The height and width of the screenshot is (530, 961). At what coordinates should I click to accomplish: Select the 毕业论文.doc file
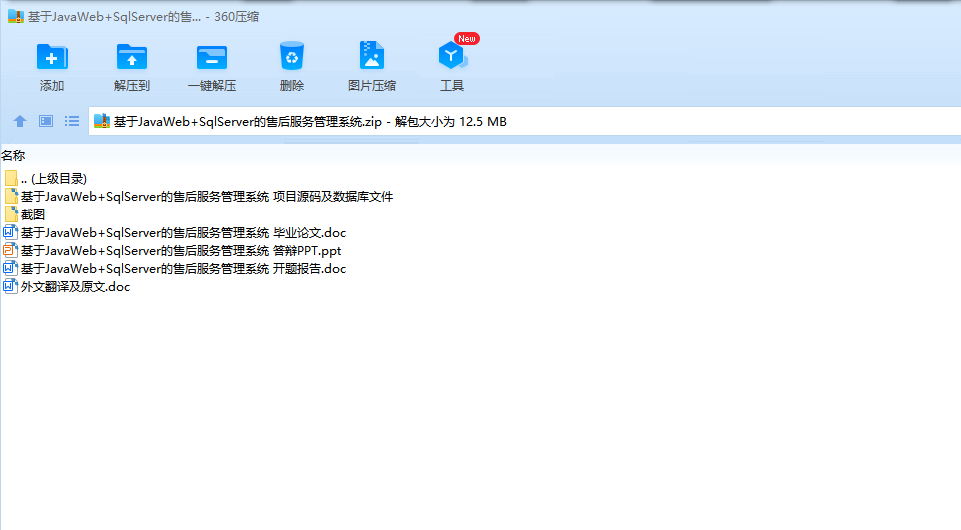click(x=175, y=233)
